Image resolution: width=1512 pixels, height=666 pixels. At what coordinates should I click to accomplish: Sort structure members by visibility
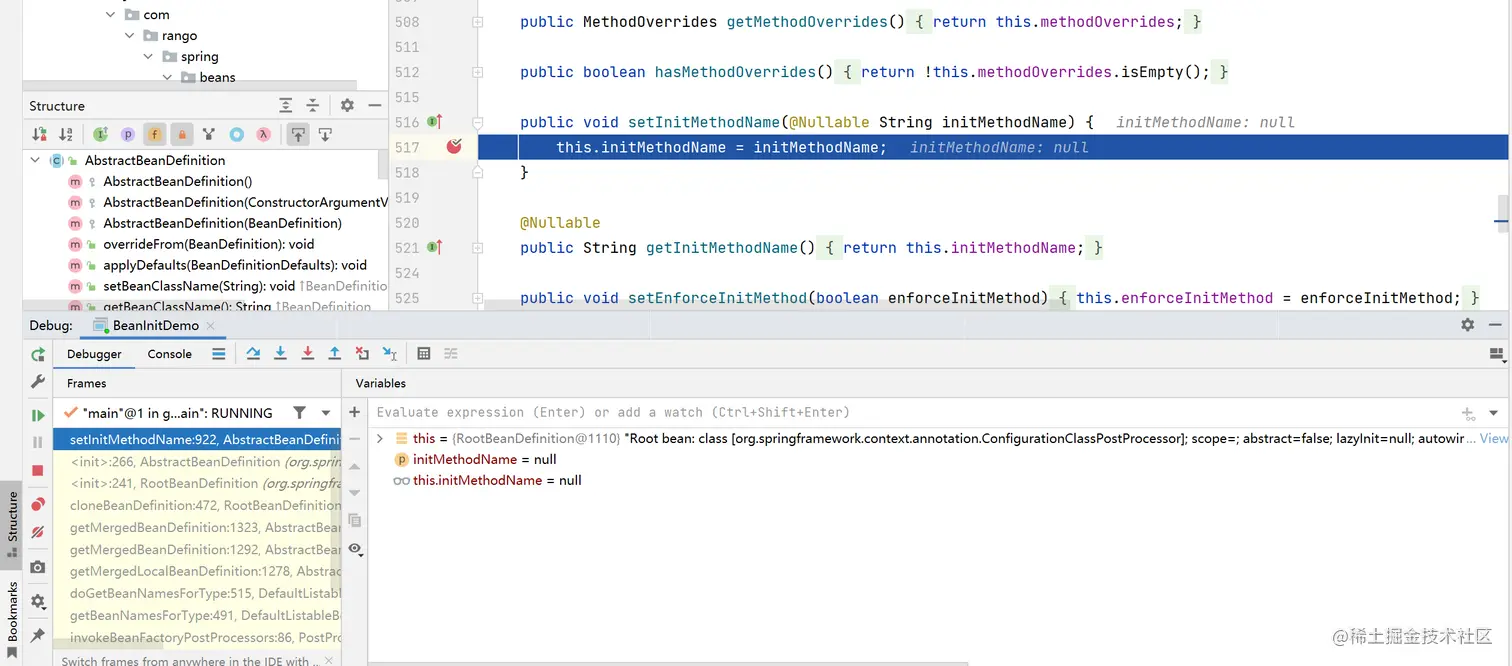tap(39, 134)
